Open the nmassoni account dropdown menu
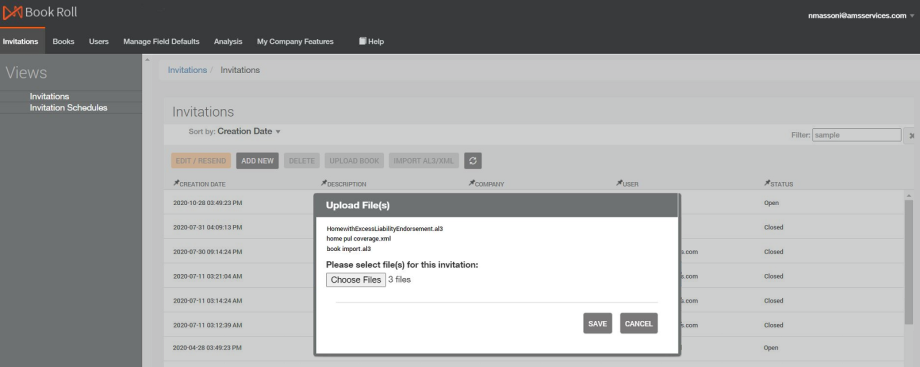 (x=861, y=16)
